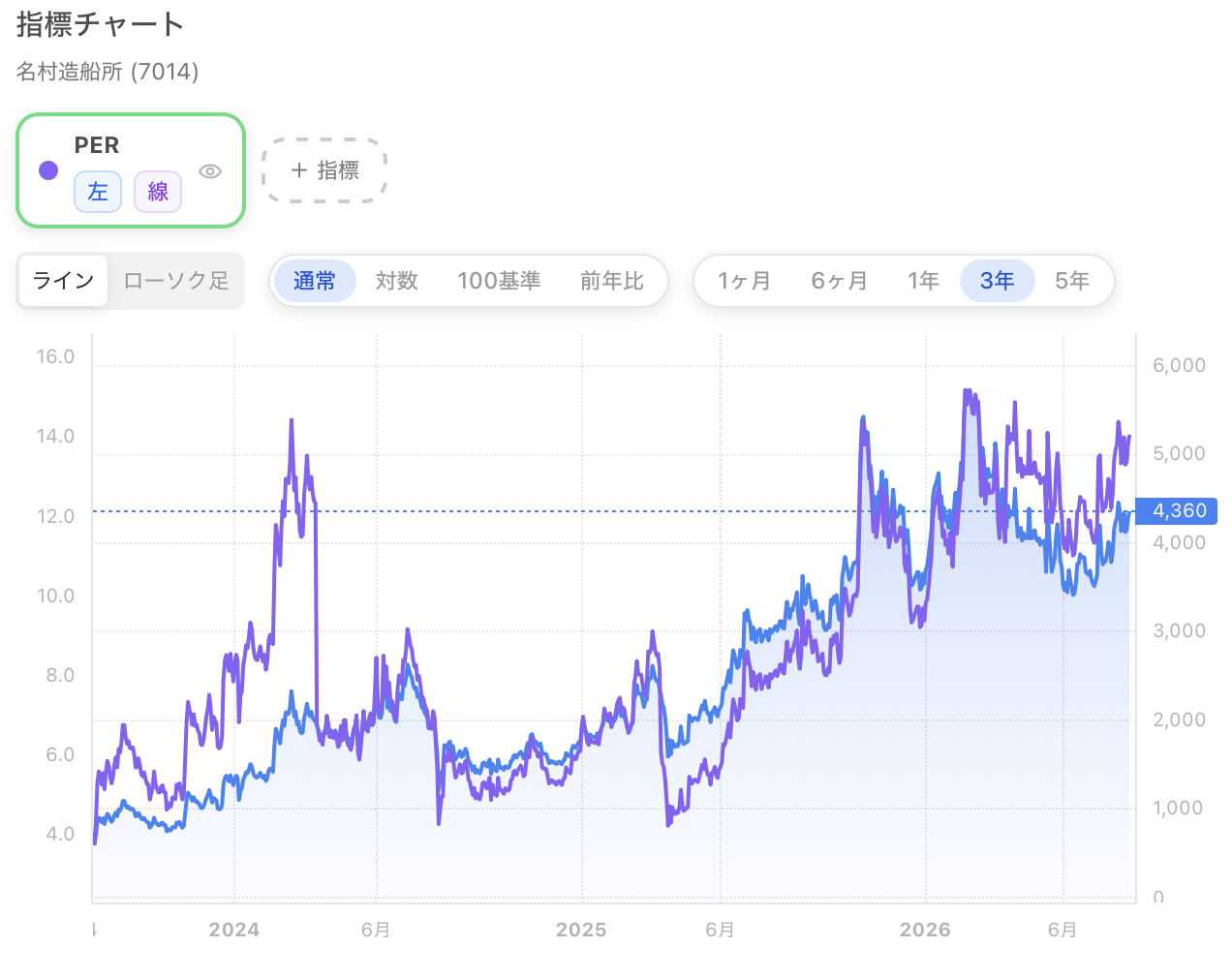Click the 2,000 right axis value
The width and height of the screenshot is (1232, 978).
point(1179,719)
